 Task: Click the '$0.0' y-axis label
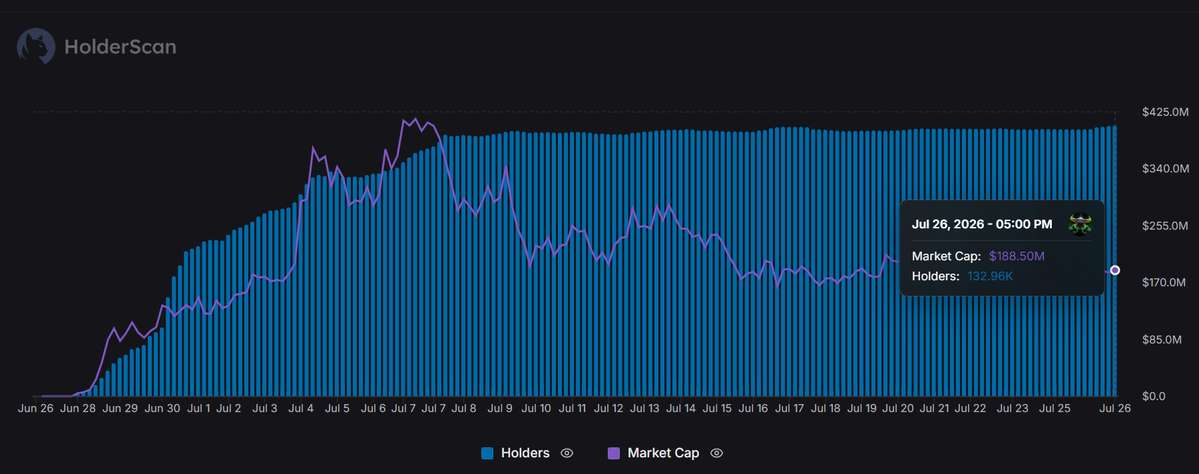(x=1153, y=396)
